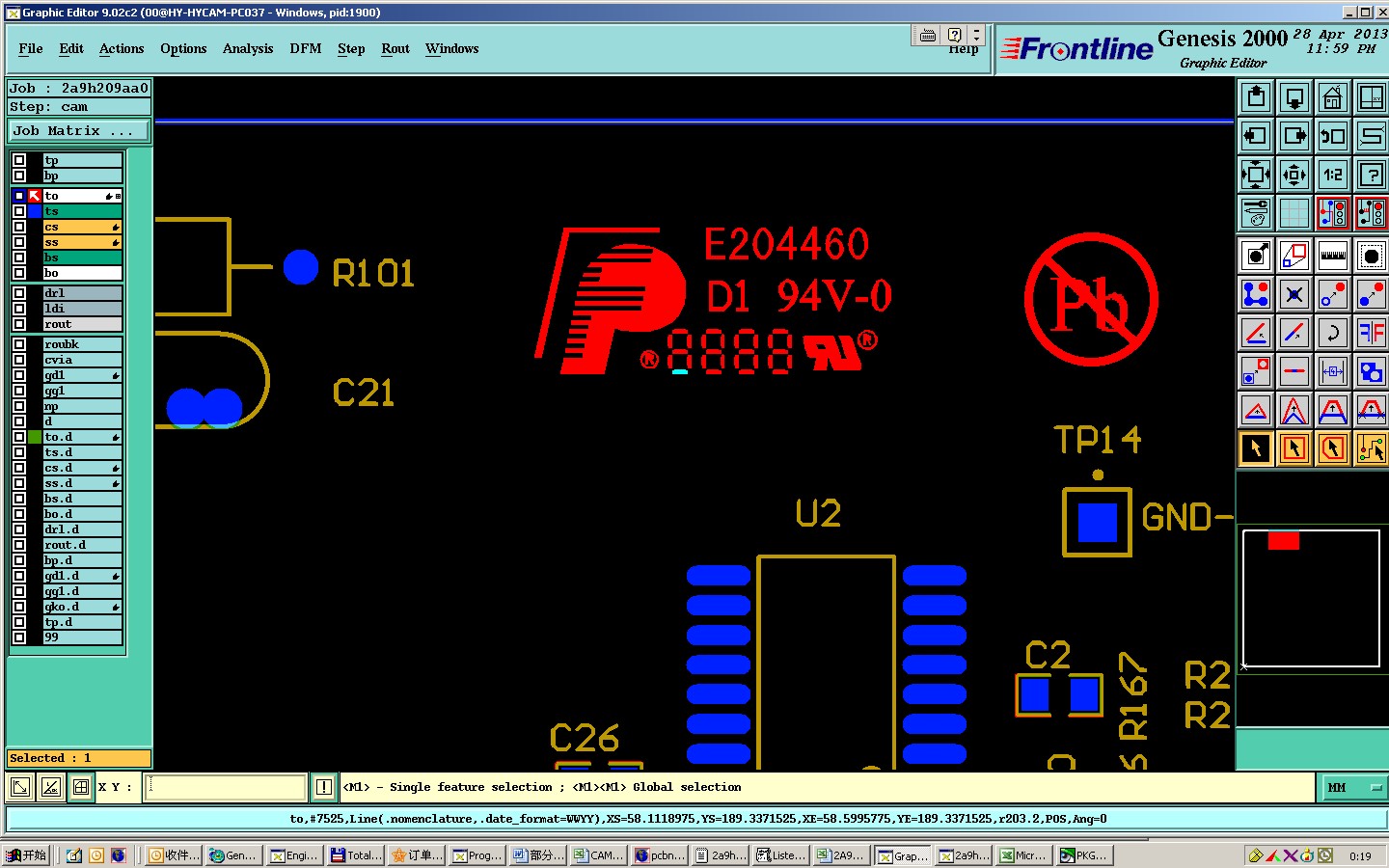
Task: Pan view right using the arrow icon
Action: pyautogui.click(x=1294, y=136)
